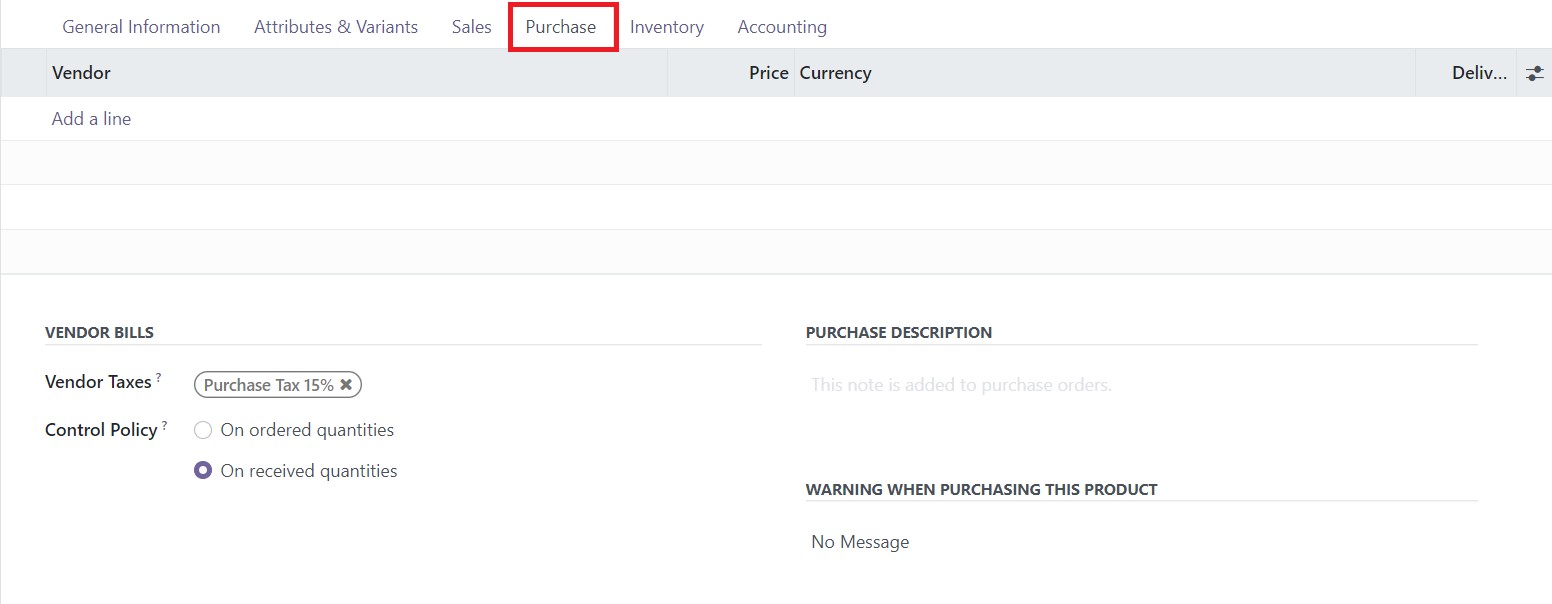This screenshot has width=1552, height=604.
Task: Switch to the Inventory tab
Action: (667, 27)
